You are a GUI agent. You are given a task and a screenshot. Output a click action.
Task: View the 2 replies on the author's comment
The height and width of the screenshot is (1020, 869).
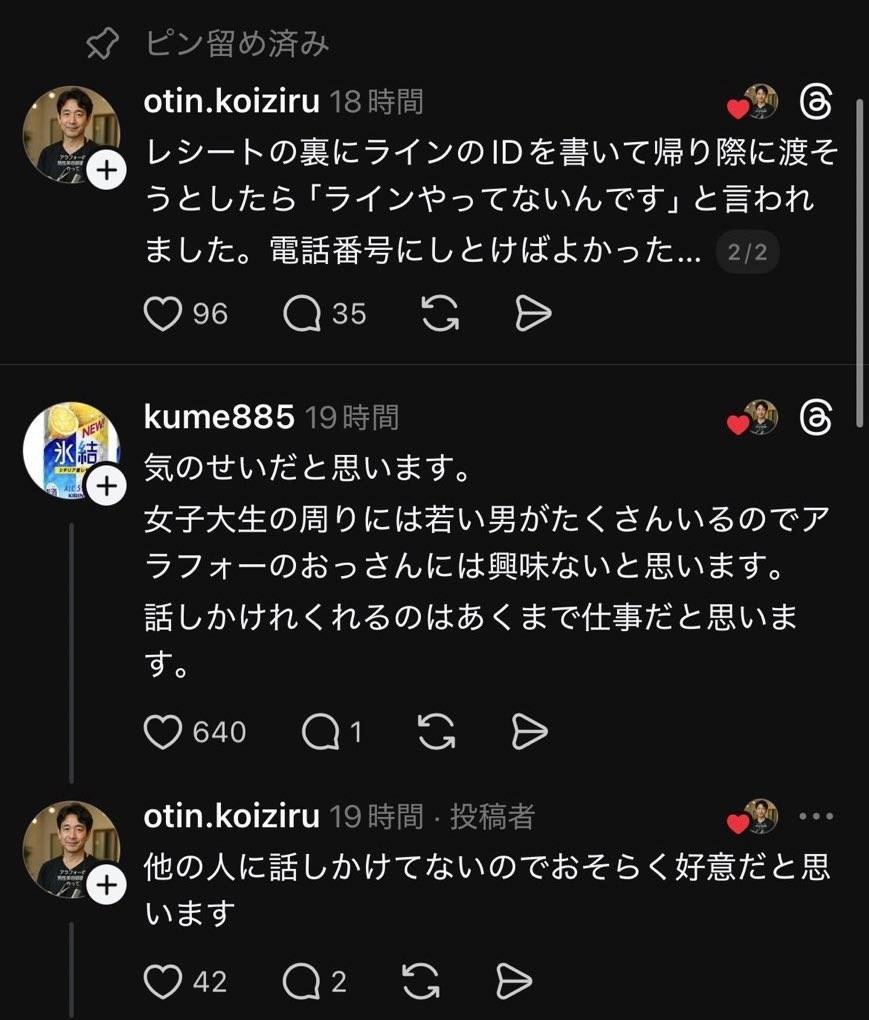301,982
